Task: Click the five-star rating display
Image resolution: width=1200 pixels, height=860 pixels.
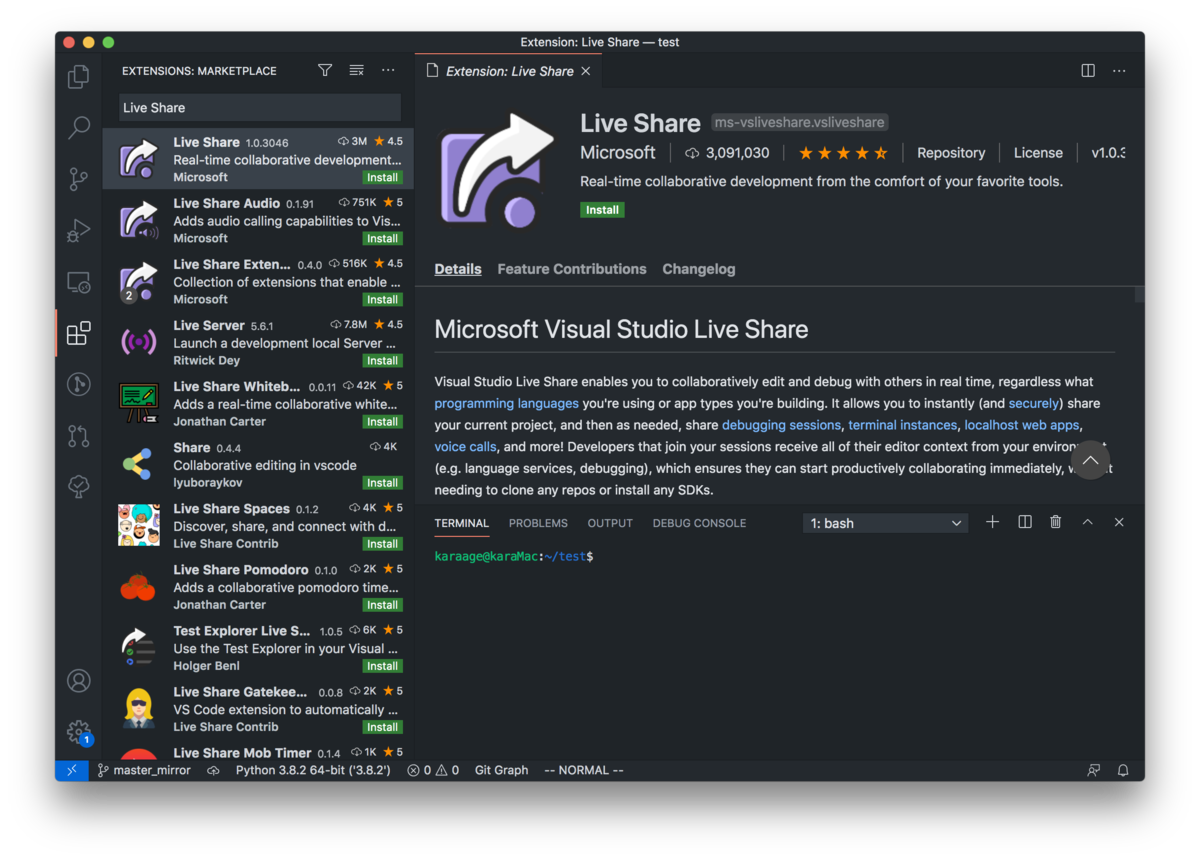Action: (x=843, y=153)
